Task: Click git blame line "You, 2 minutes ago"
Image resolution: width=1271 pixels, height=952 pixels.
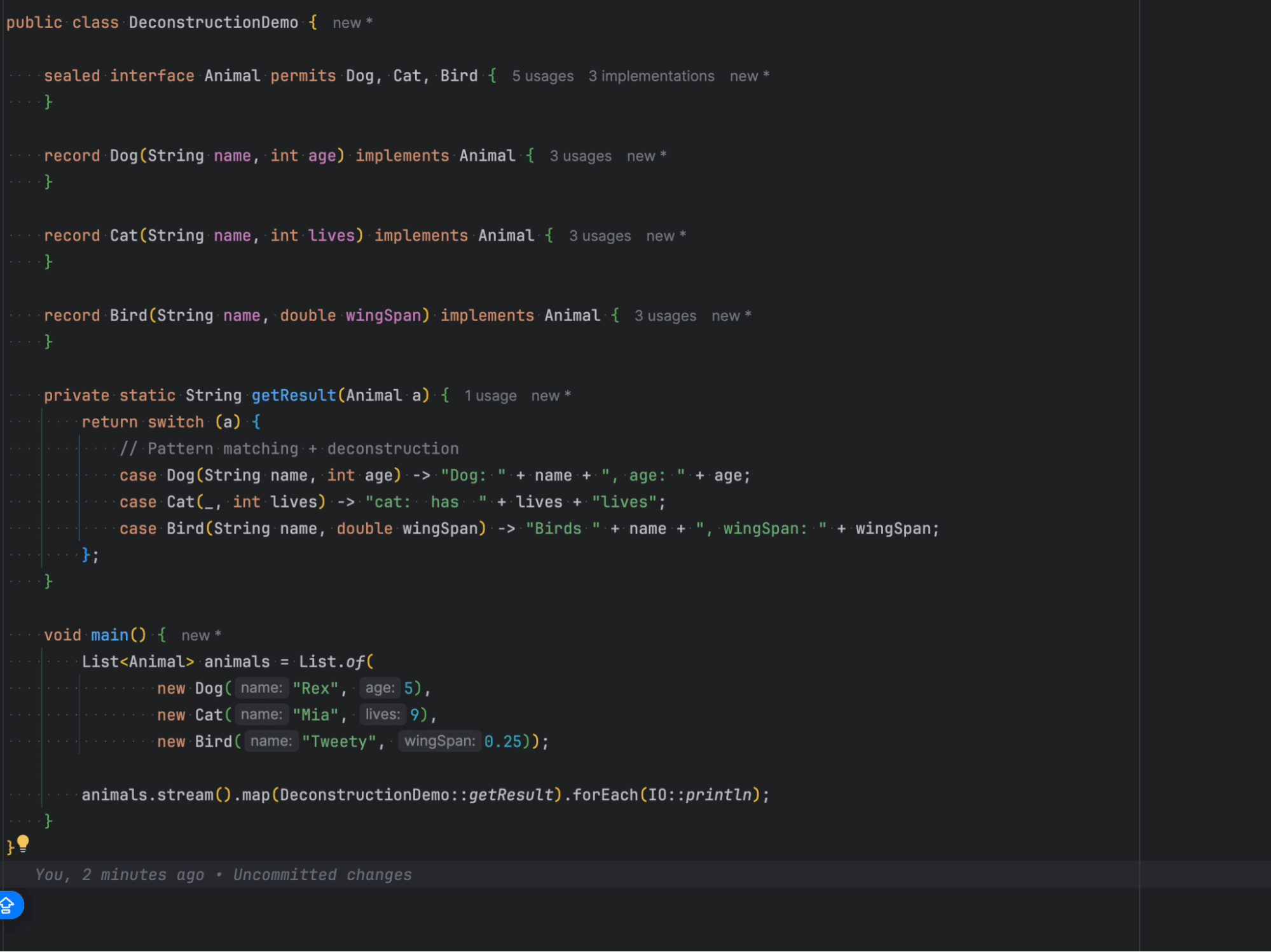Action: coord(120,874)
